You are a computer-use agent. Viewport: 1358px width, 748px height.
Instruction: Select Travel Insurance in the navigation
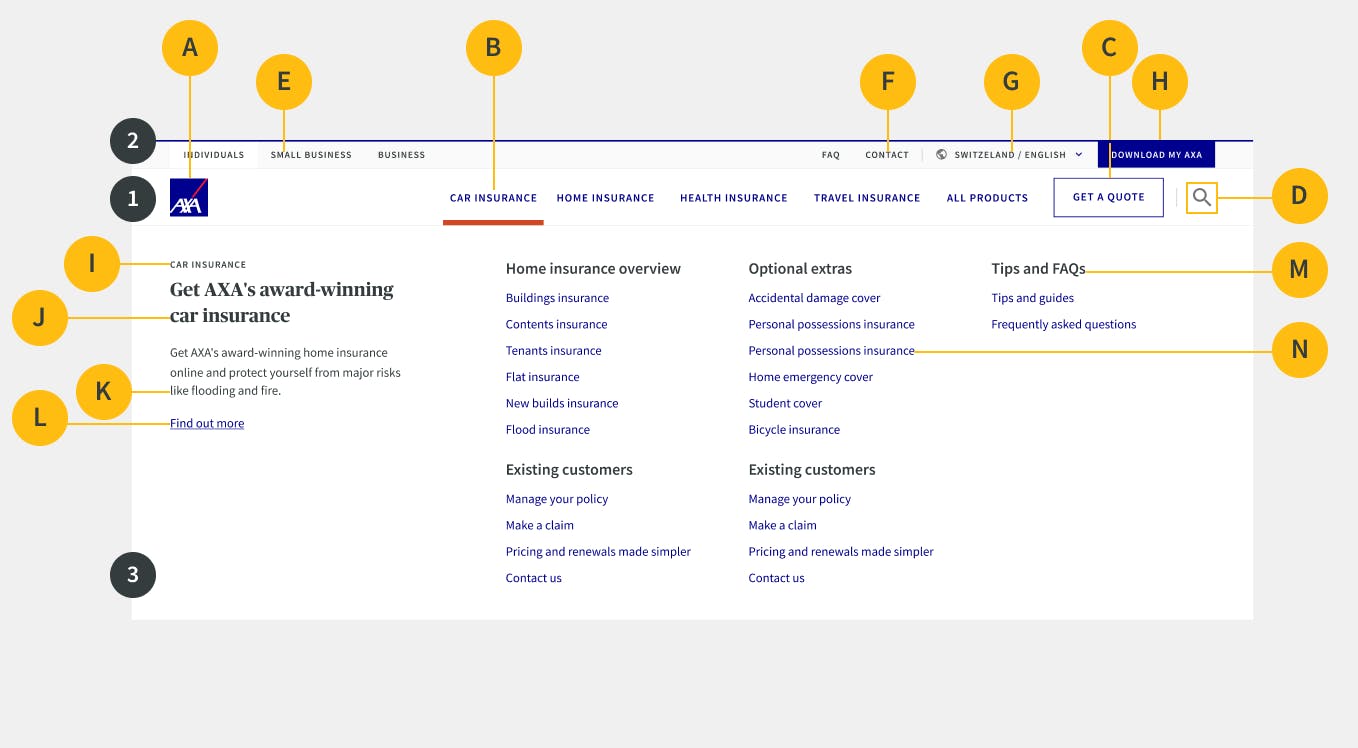[866, 198]
